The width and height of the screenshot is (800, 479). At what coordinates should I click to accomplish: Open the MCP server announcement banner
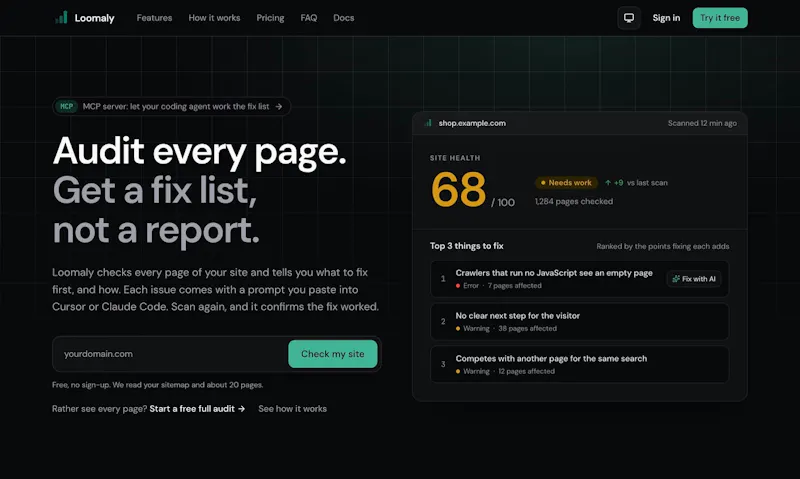[171, 106]
